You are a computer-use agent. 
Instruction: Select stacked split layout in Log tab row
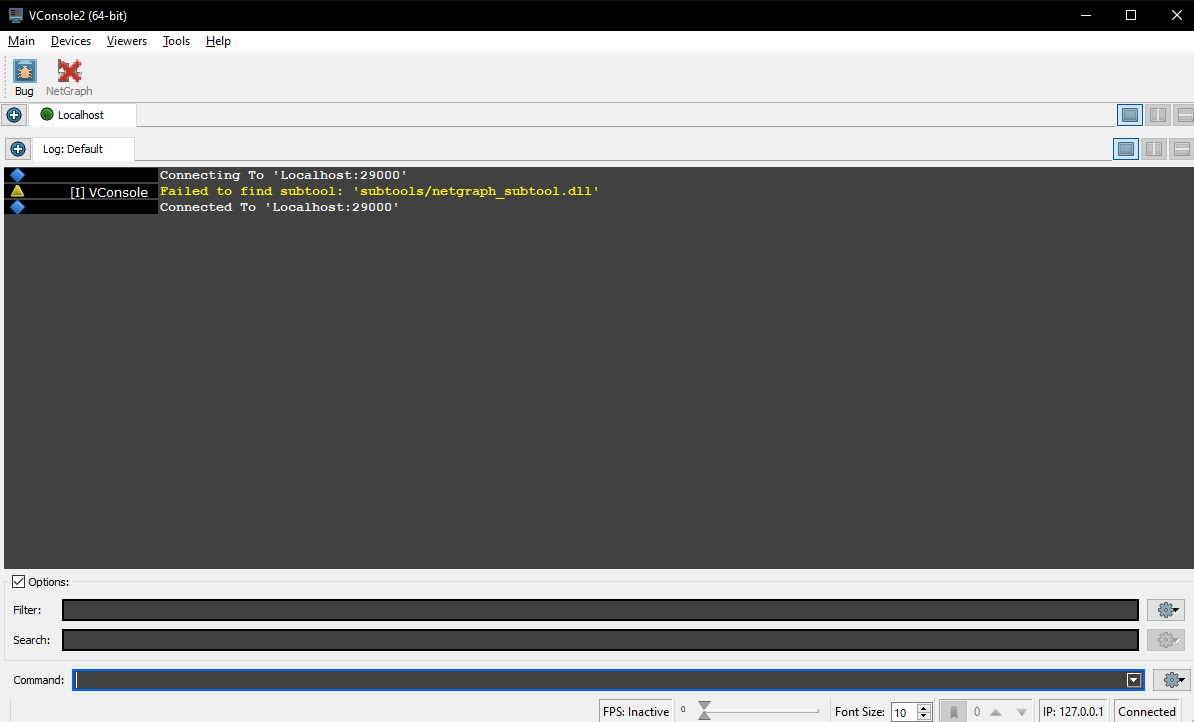point(1181,149)
